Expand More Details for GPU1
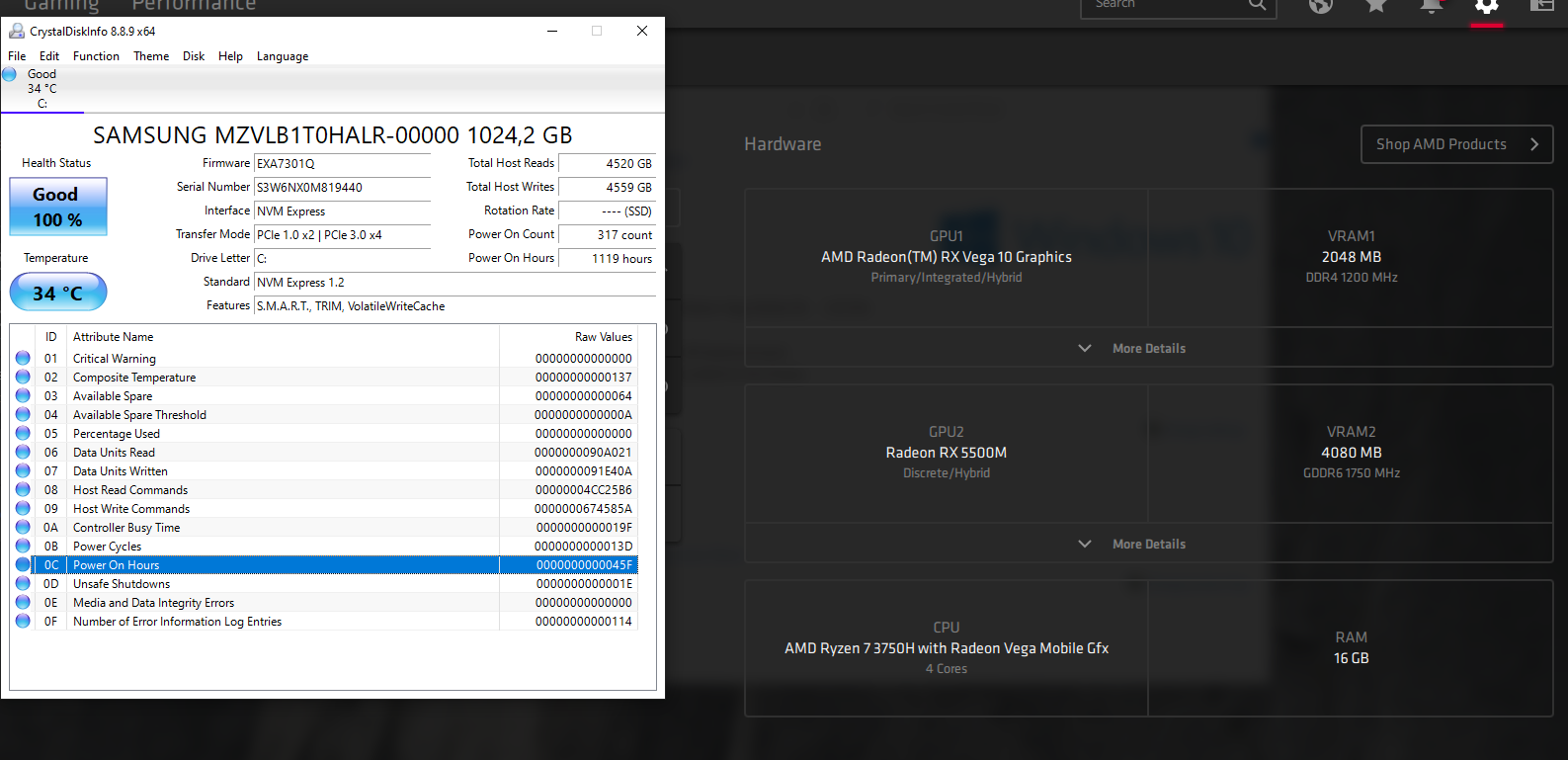This screenshot has width=1568, height=760. tap(1132, 348)
